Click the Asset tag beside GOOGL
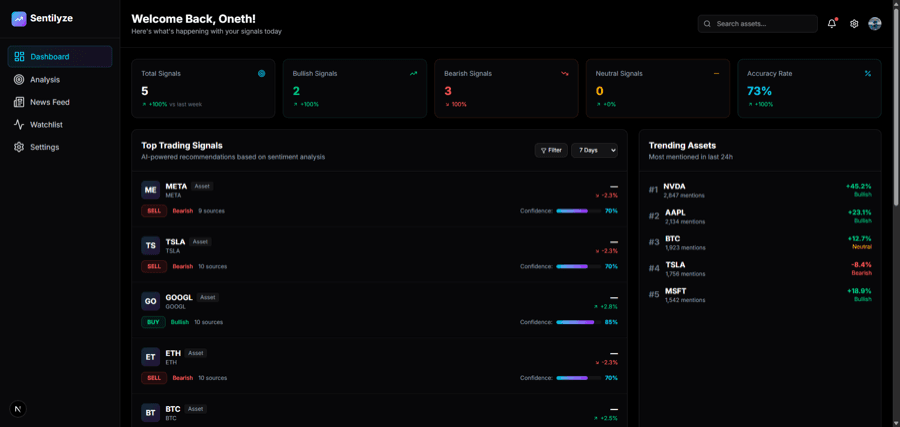 [208, 297]
